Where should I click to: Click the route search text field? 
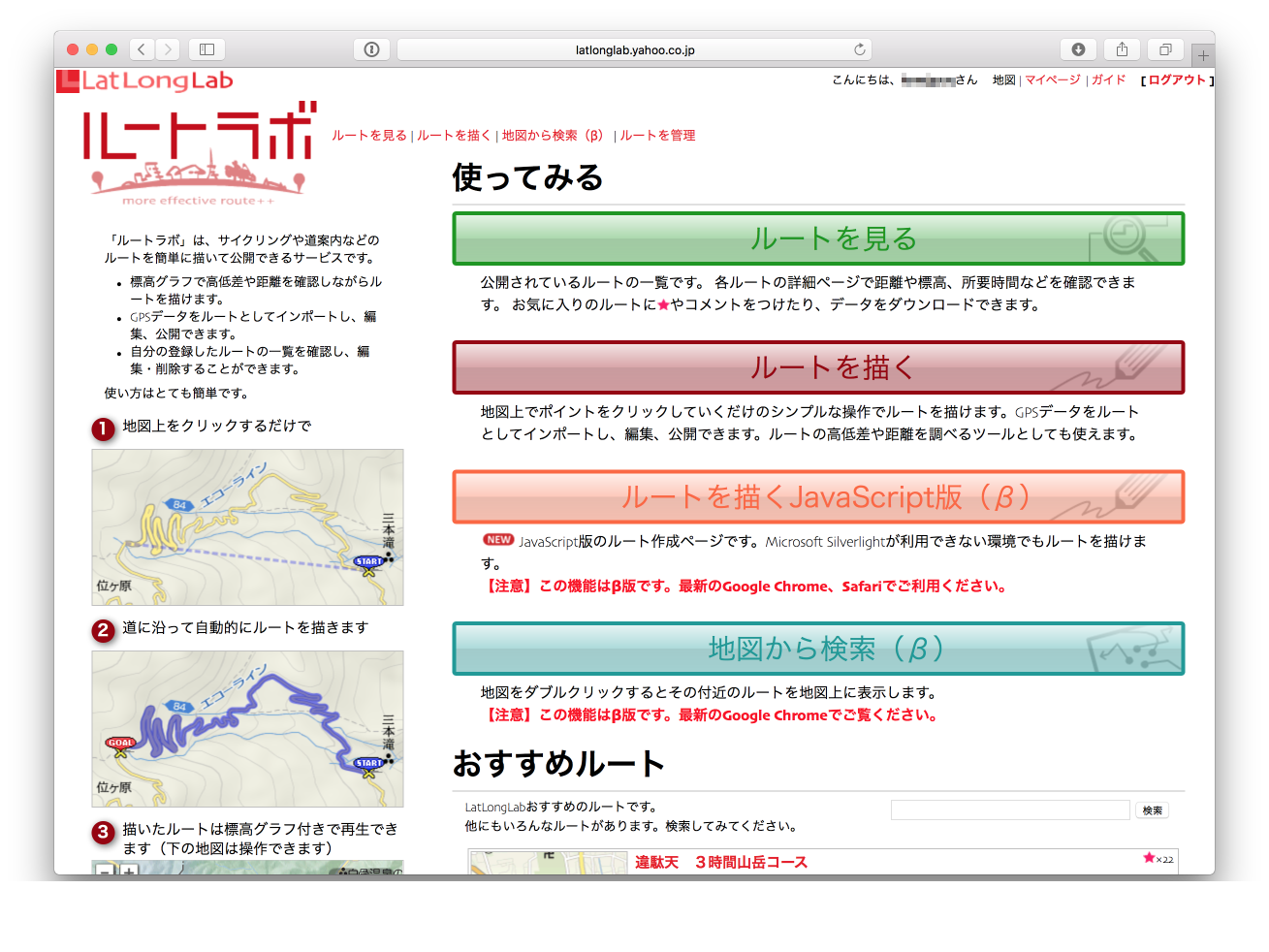[x=1009, y=810]
